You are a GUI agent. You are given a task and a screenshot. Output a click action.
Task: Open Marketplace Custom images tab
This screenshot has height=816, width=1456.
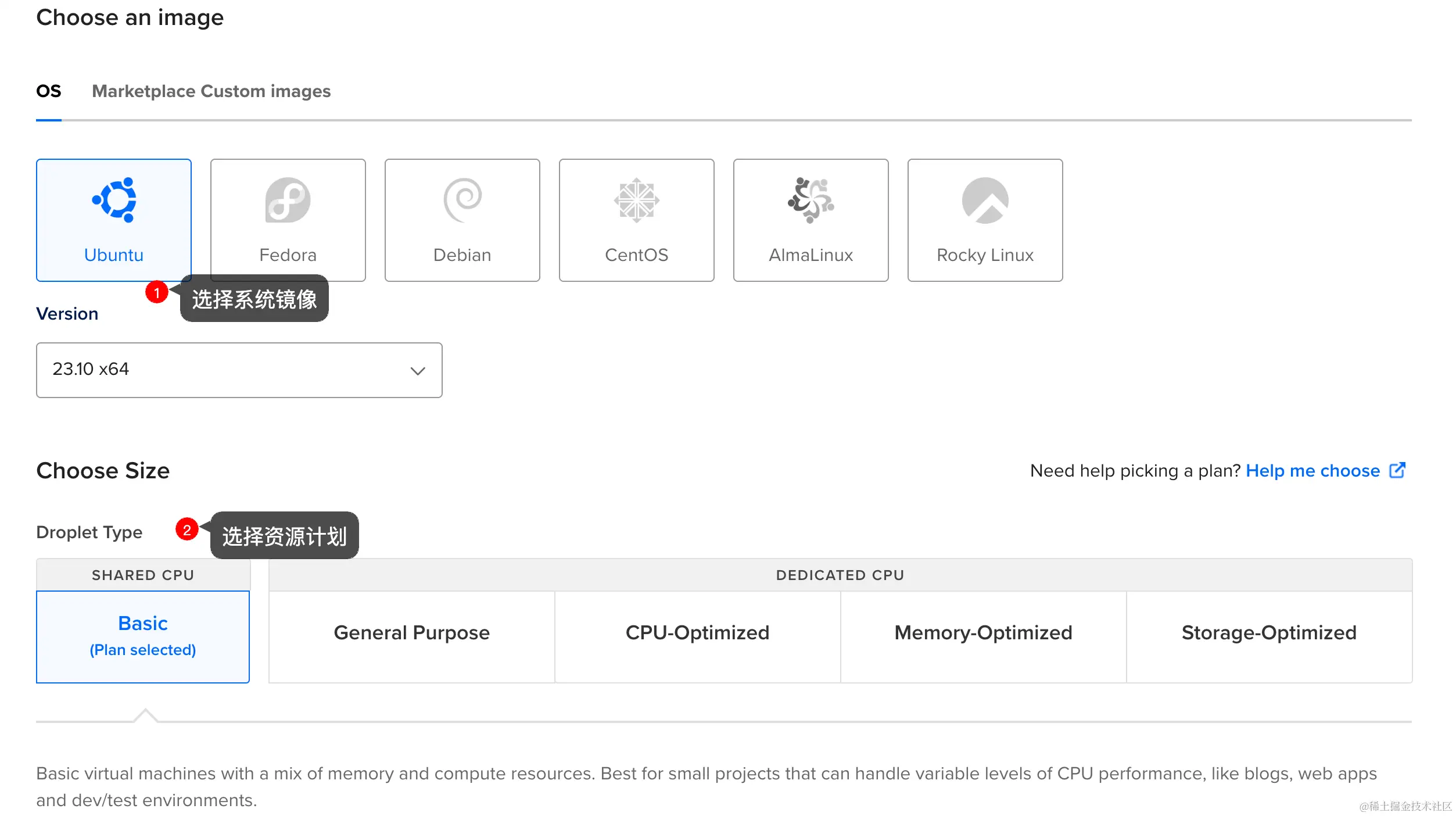(x=211, y=91)
